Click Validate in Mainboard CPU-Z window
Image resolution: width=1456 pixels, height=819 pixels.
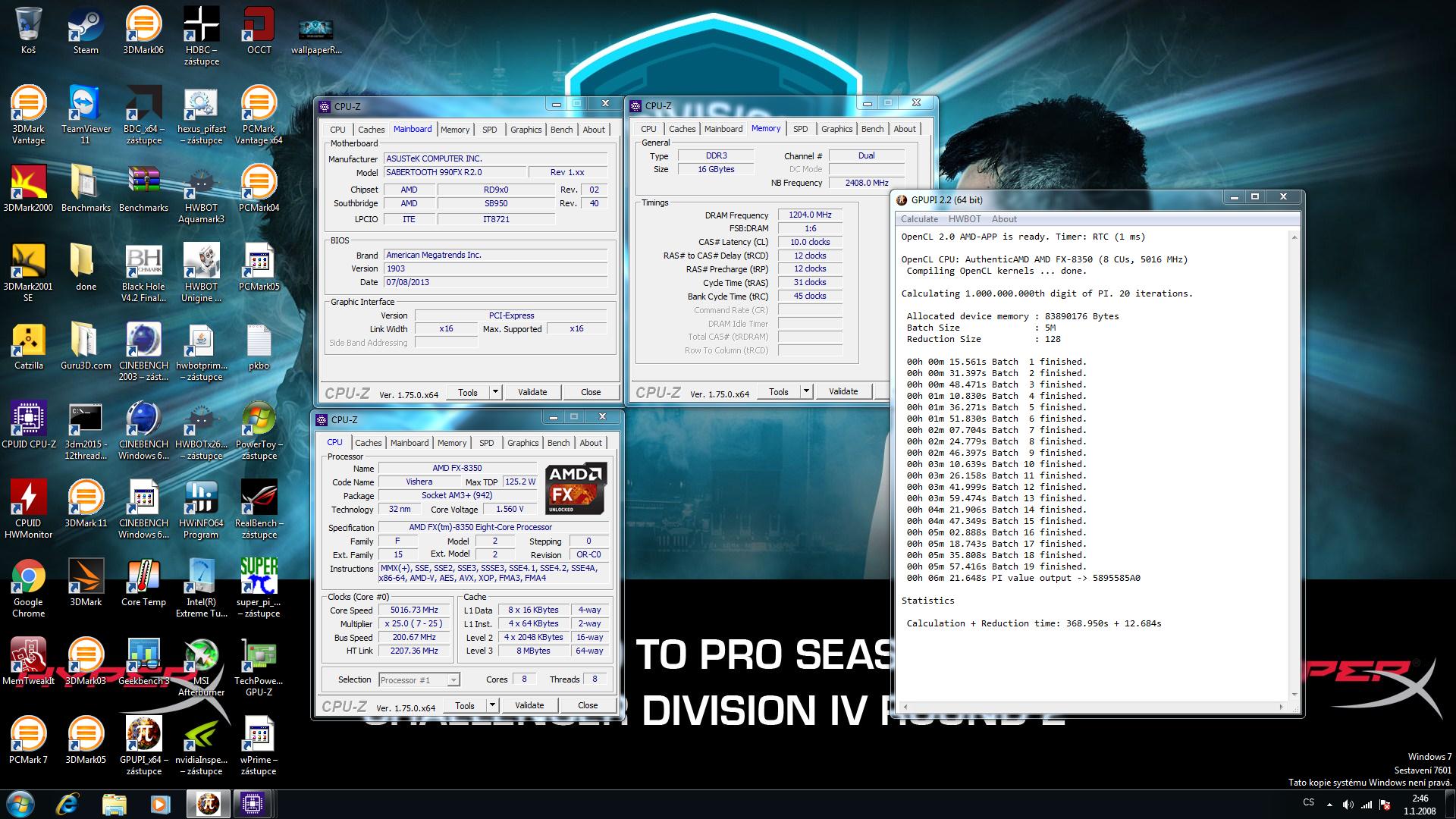tap(532, 392)
